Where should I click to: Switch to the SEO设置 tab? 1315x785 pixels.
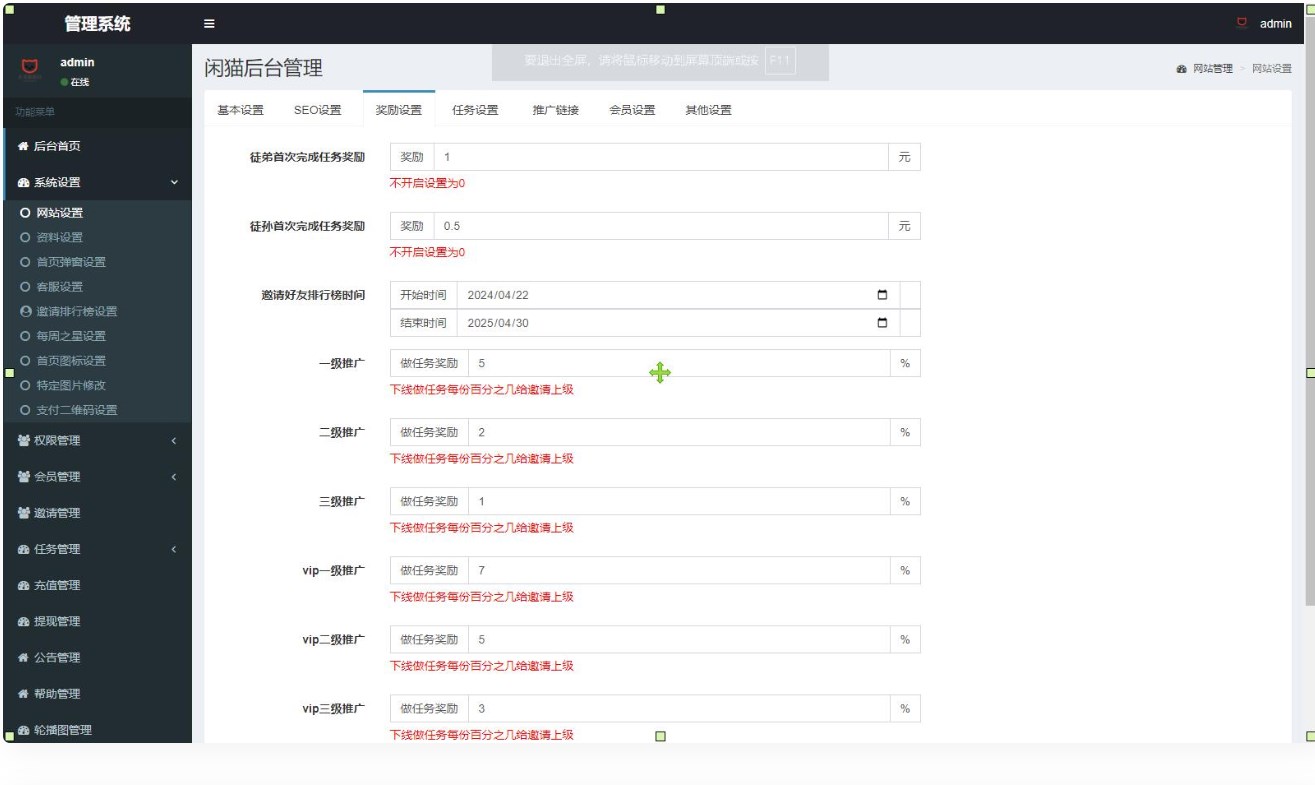click(317, 110)
